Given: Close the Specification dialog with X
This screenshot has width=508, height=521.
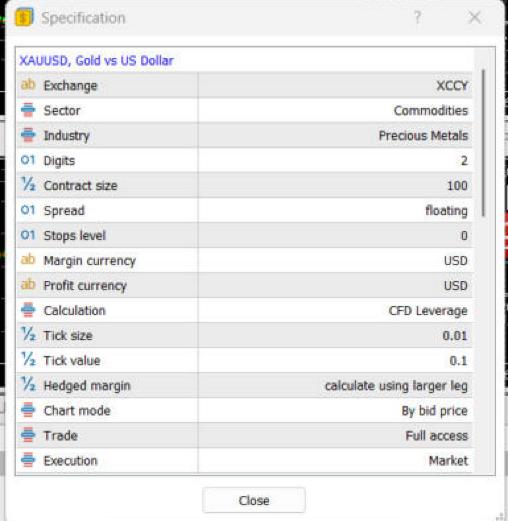Looking at the screenshot, I should click(475, 17).
